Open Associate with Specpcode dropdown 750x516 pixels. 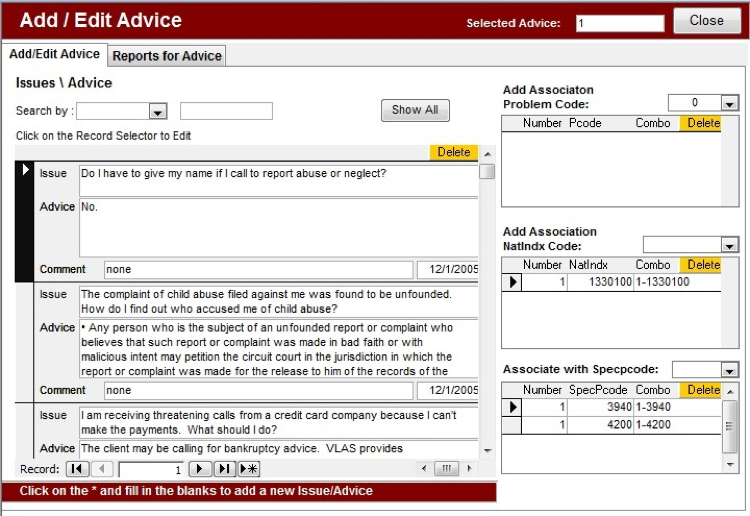tap(729, 370)
